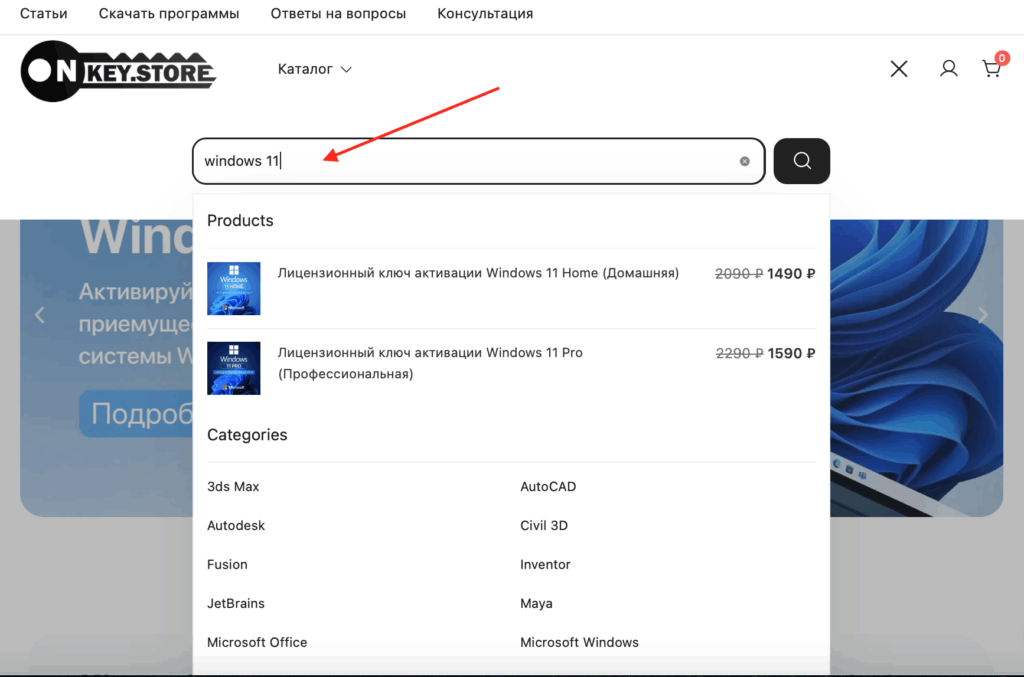This screenshot has width=1024, height=677.
Task: Click the Windows 11 Pro product thumbnail
Action: pos(233,368)
